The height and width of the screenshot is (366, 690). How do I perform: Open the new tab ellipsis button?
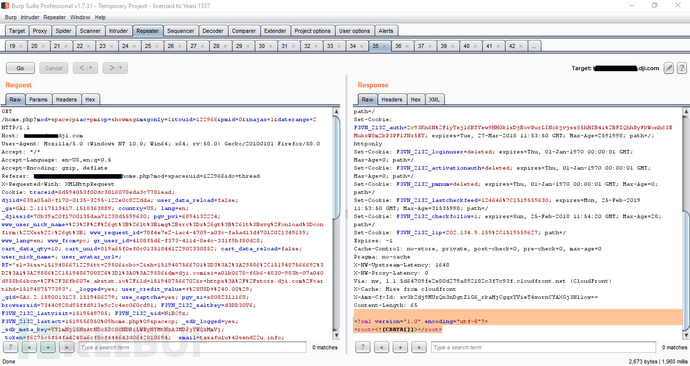pyautogui.click(x=534, y=46)
